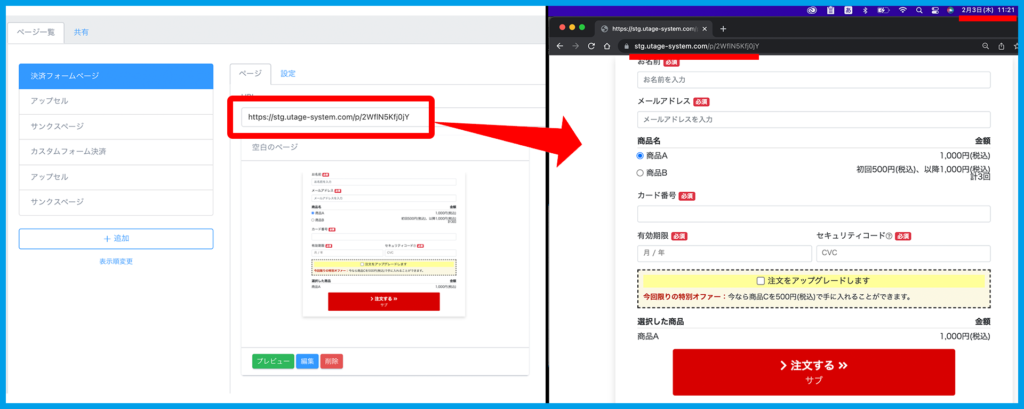Click the red 注文する button
The width and height of the screenshot is (1024, 409).
point(813,371)
